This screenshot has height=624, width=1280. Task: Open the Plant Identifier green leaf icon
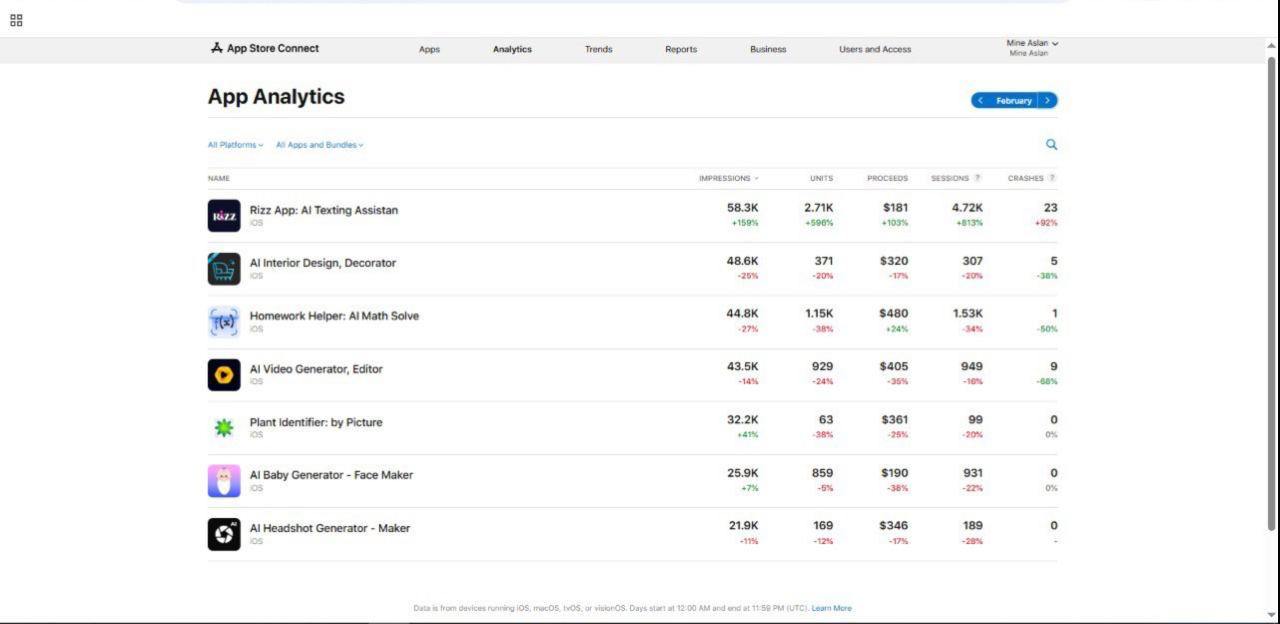(x=224, y=428)
